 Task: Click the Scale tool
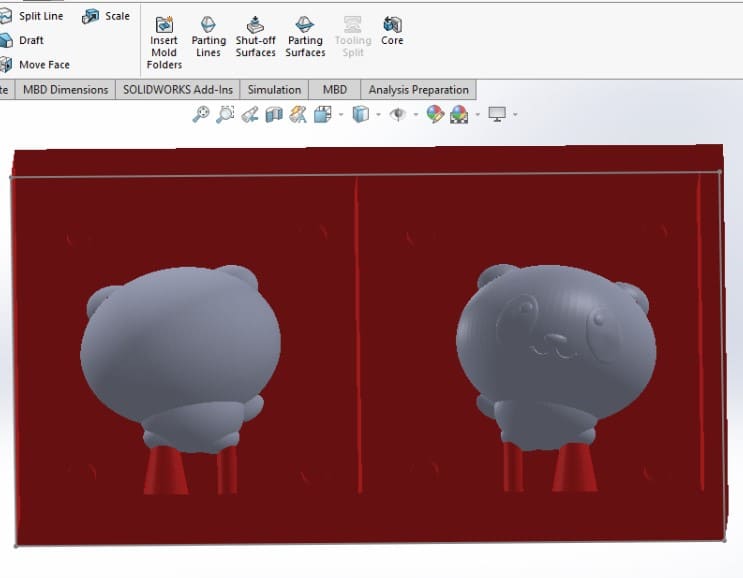tap(106, 16)
